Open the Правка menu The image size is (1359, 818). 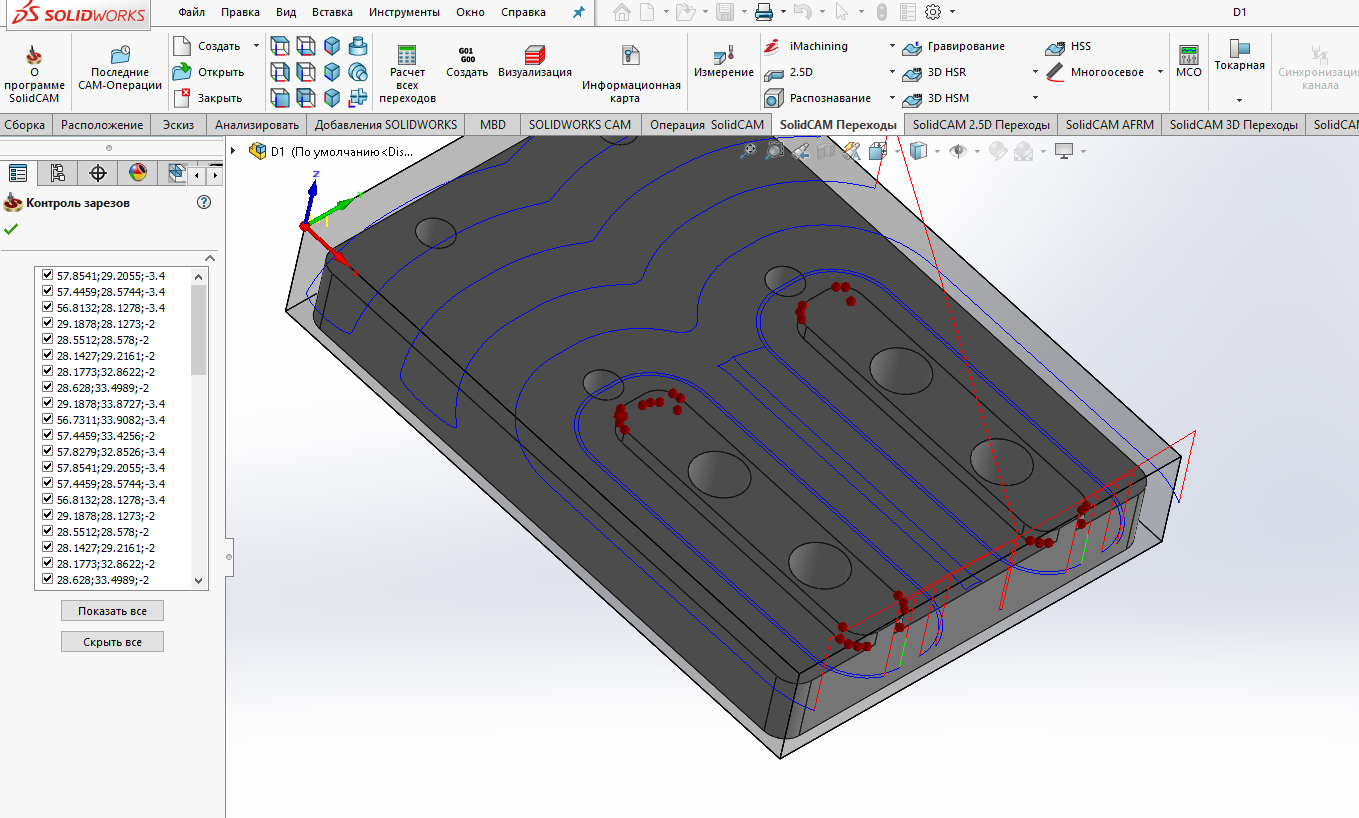tap(240, 12)
